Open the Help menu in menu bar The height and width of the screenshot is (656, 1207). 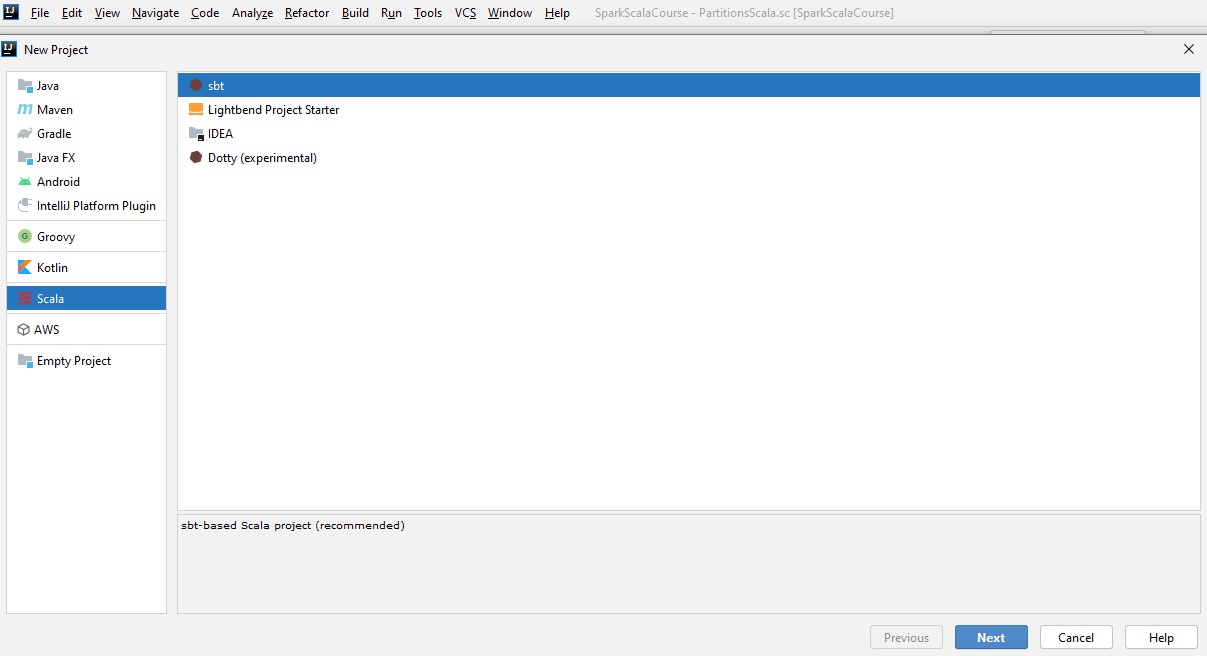pyautogui.click(x=557, y=13)
